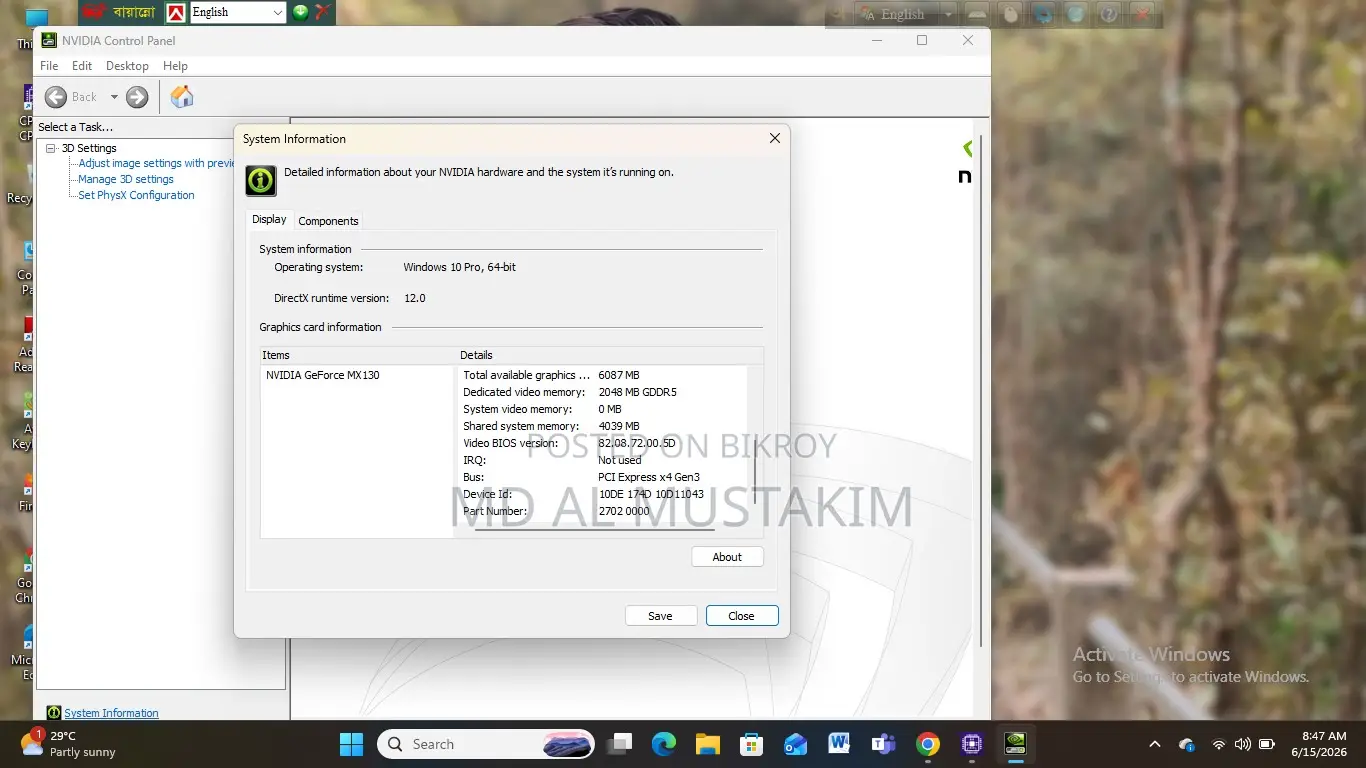Open the Edit menu
The height and width of the screenshot is (768, 1366).
(82, 66)
